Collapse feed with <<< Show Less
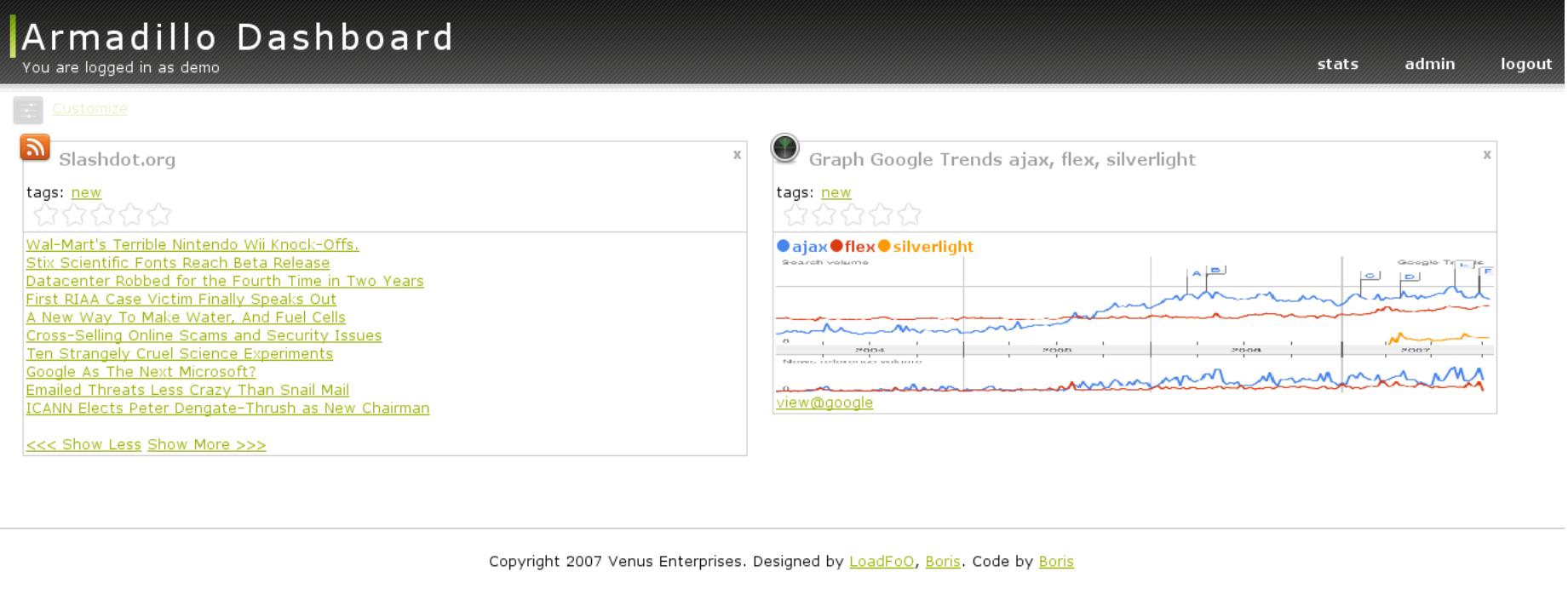1568x600 pixels. [83, 444]
